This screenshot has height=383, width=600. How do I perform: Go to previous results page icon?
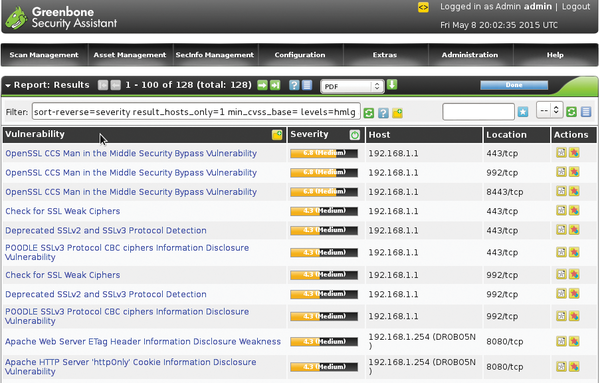[x=116, y=85]
